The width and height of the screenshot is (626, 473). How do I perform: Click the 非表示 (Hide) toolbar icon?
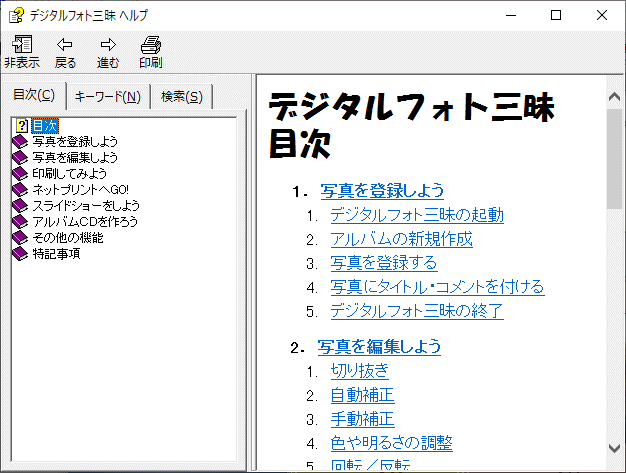coord(22,45)
